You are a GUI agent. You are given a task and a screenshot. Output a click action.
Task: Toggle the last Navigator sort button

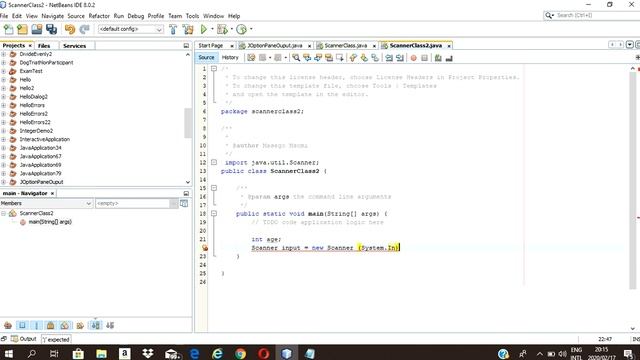[x=110, y=325]
